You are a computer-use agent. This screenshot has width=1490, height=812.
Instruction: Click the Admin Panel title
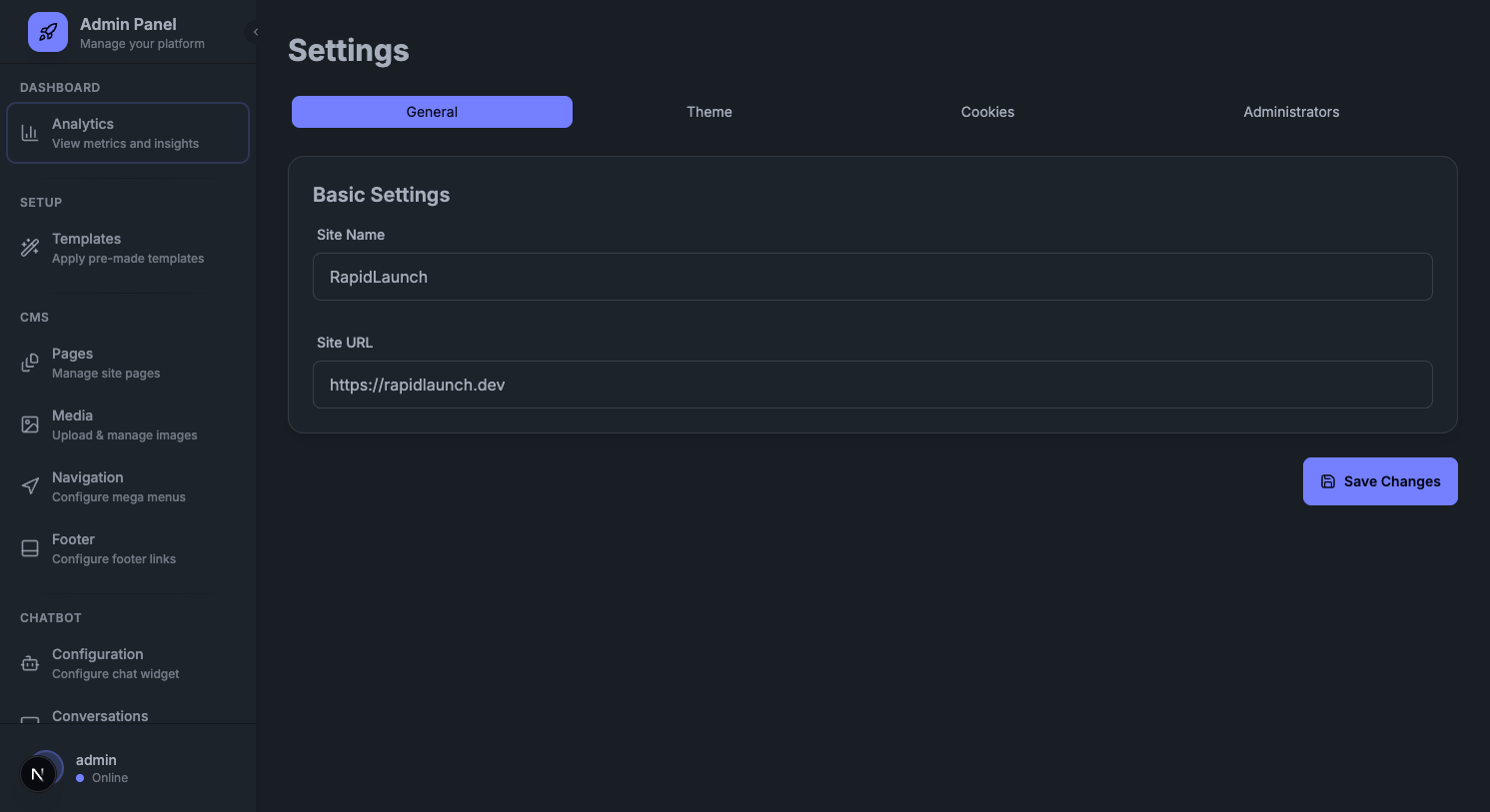tap(128, 24)
